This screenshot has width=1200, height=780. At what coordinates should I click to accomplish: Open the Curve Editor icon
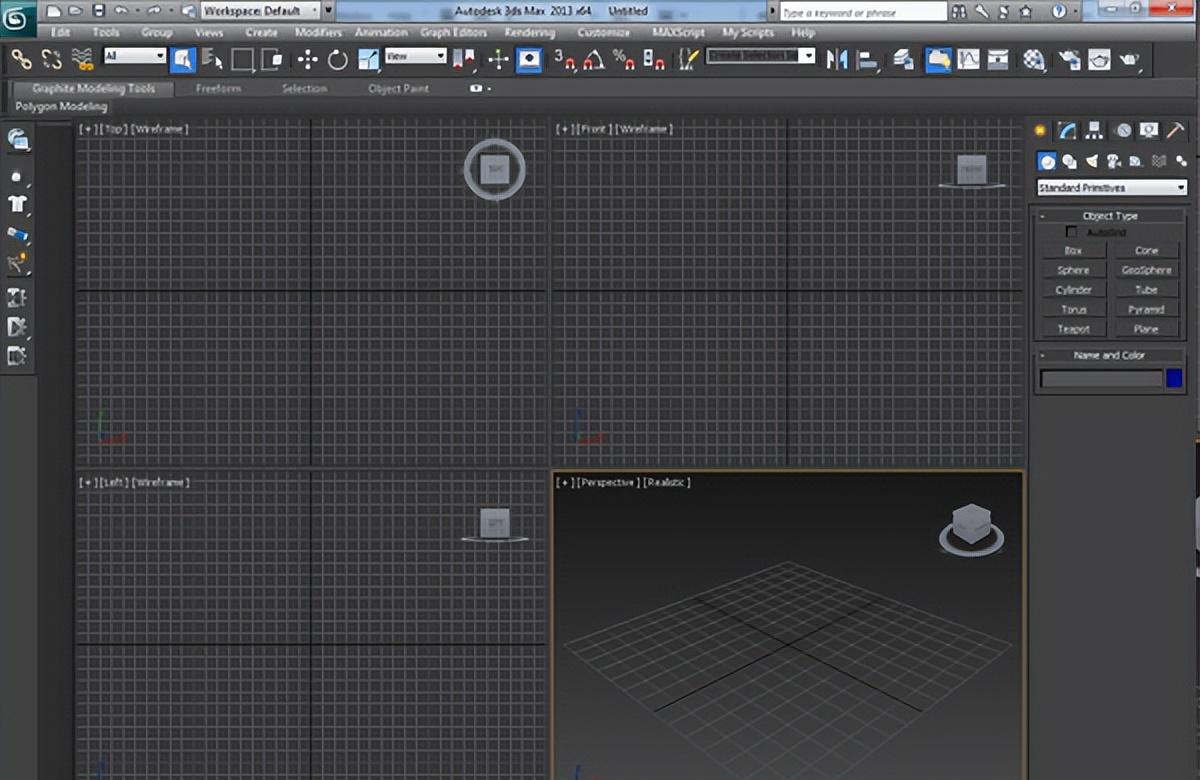tap(967, 59)
